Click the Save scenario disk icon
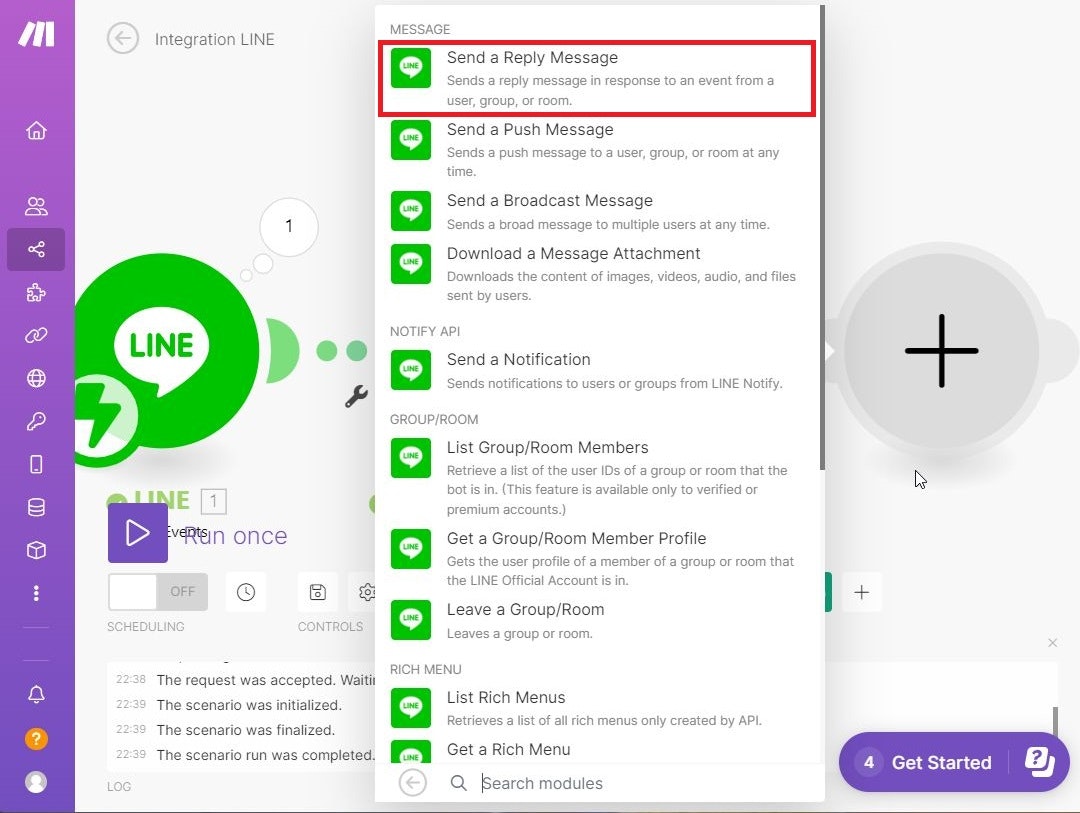Viewport: 1080px width, 813px height. tap(318, 592)
